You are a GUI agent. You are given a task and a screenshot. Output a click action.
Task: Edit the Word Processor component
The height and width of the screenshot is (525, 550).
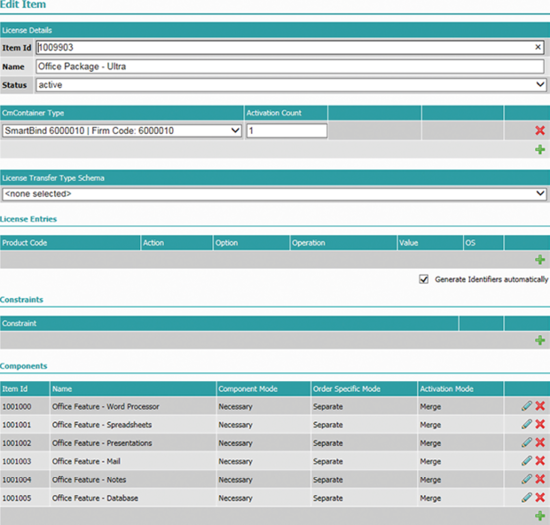point(526,406)
